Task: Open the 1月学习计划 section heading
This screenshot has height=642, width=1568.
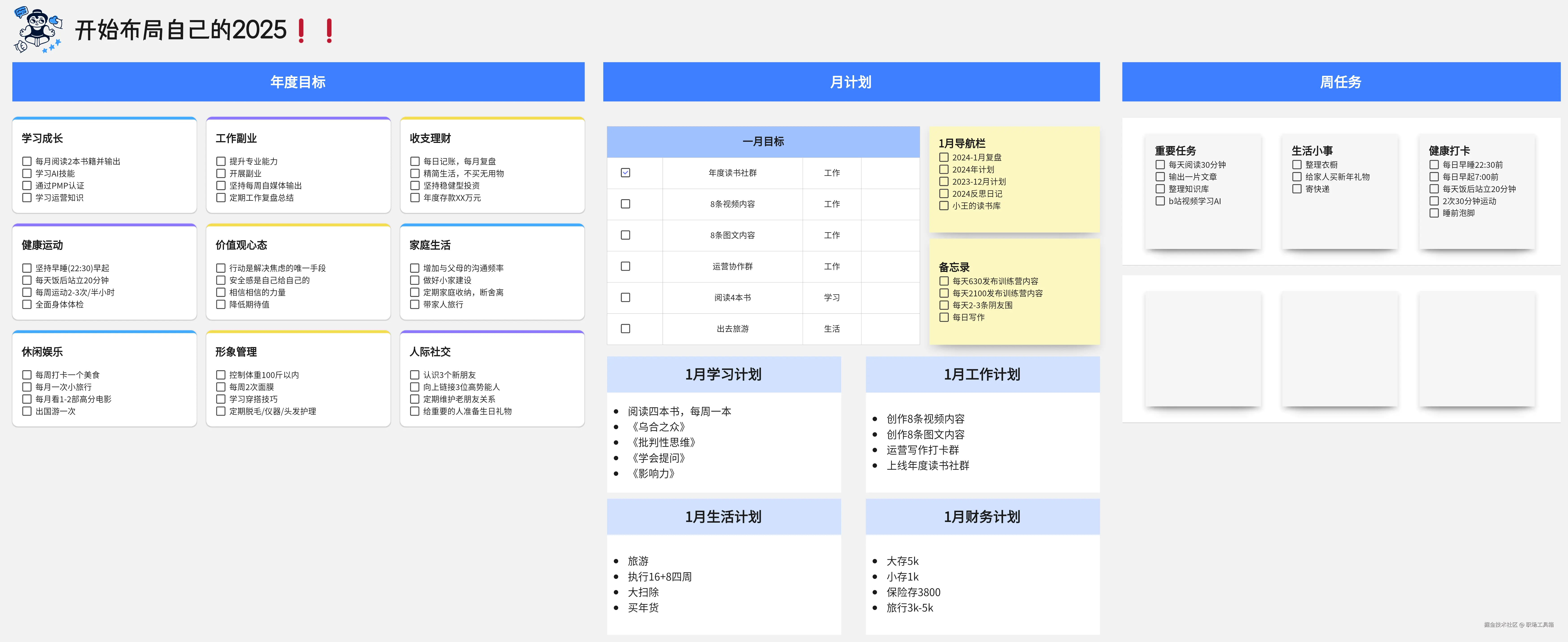Action: pos(723,374)
